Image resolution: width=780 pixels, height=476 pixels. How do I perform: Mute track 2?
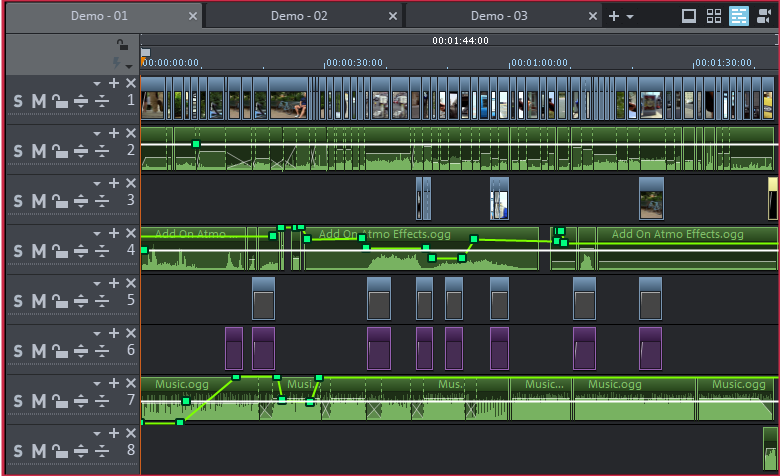(x=39, y=151)
